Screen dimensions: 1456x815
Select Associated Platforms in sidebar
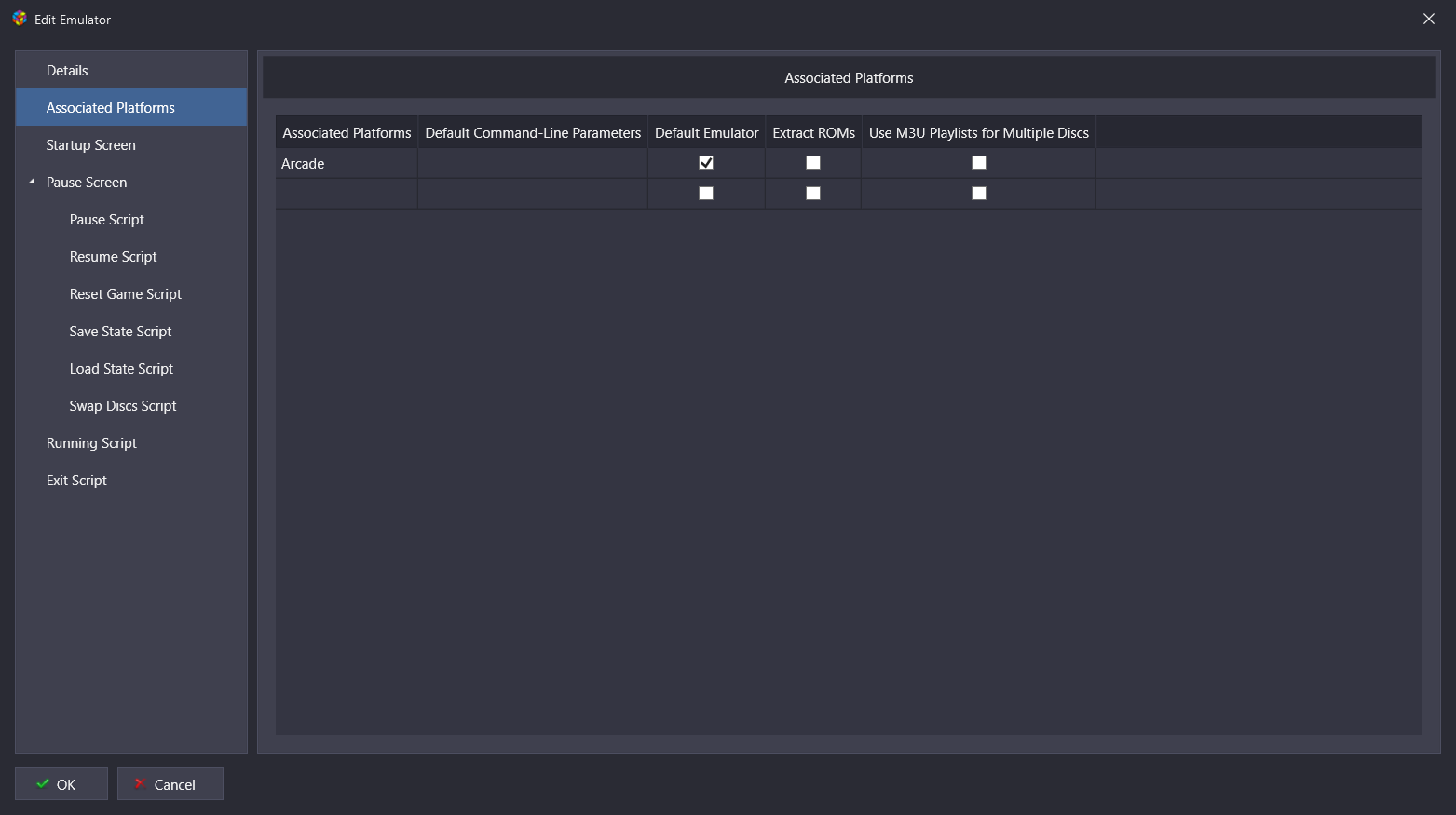(x=131, y=108)
